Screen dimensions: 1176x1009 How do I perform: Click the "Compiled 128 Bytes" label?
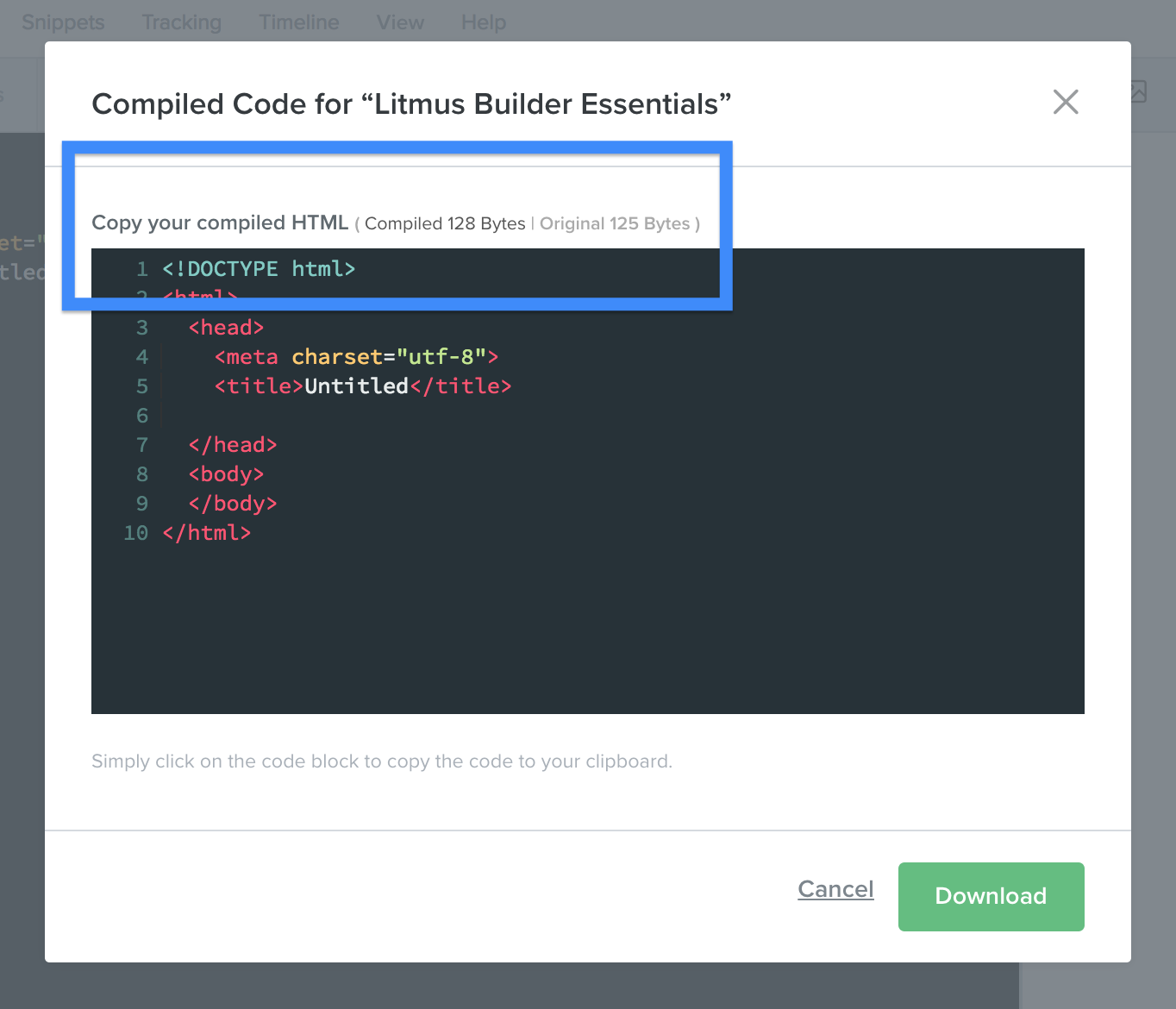[x=445, y=224]
